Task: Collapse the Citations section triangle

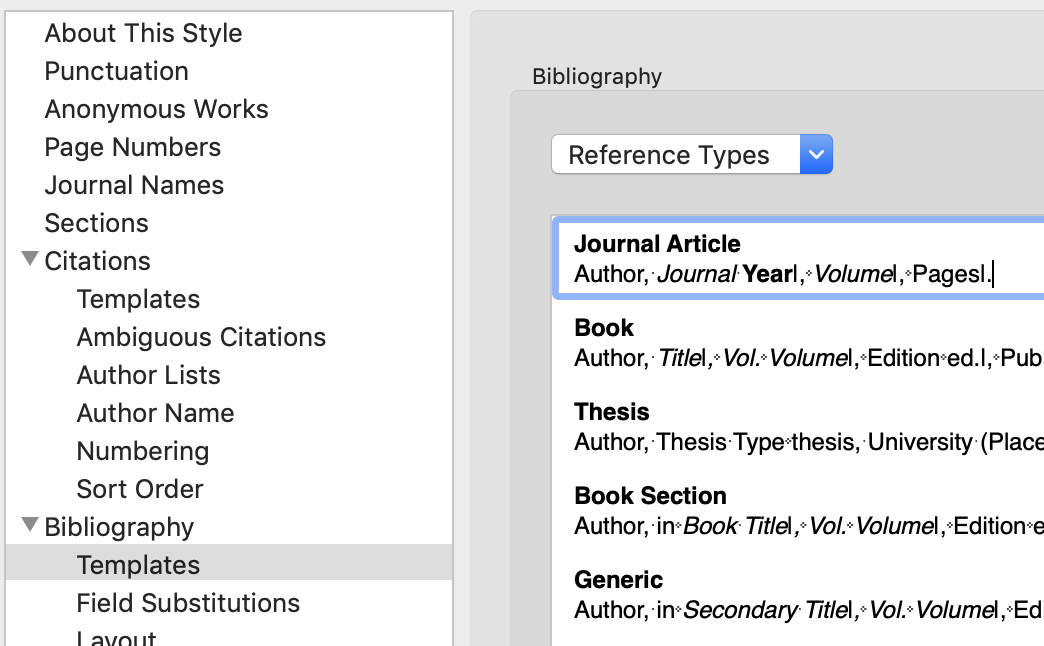Action: 30,261
